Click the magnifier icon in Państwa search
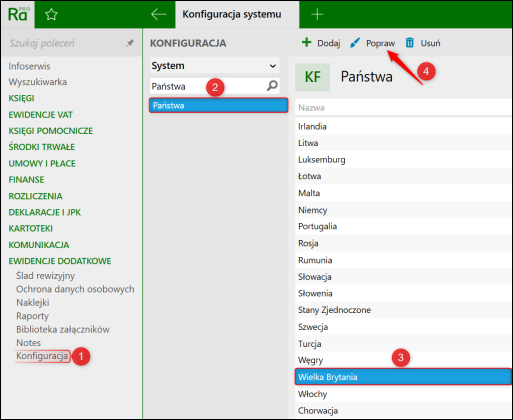The image size is (513, 420). click(272, 86)
